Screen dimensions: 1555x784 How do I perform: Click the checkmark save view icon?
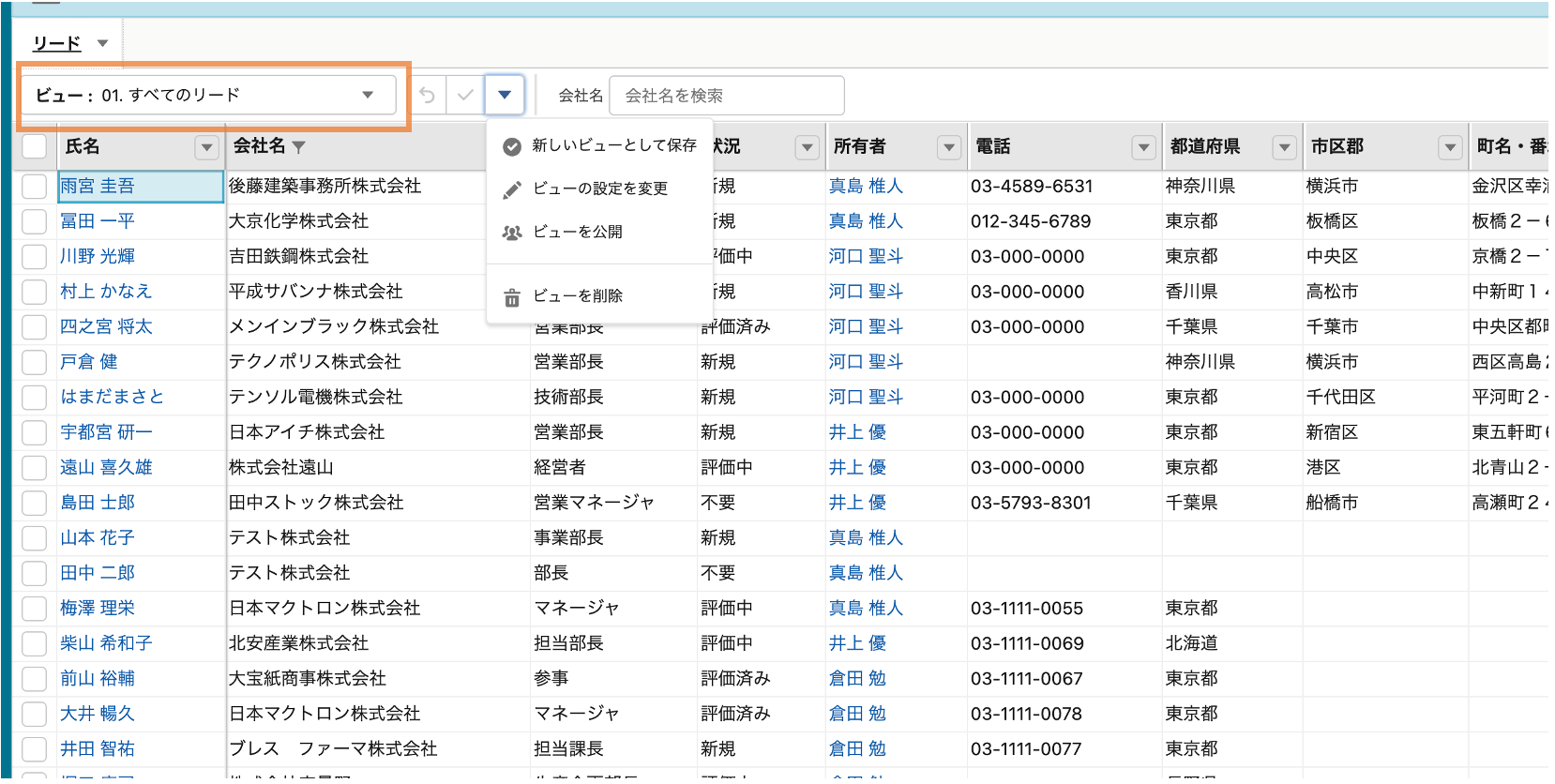coord(465,96)
